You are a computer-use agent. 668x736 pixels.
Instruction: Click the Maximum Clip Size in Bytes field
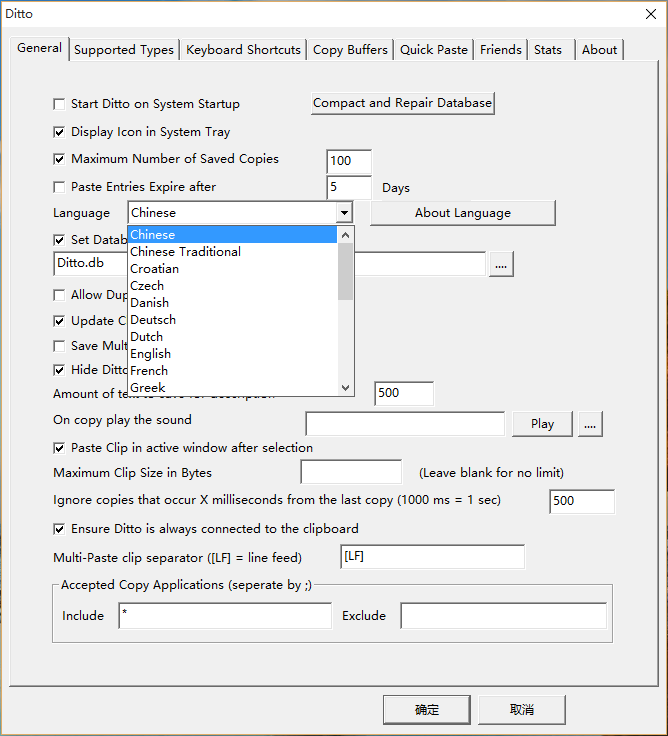pos(351,472)
